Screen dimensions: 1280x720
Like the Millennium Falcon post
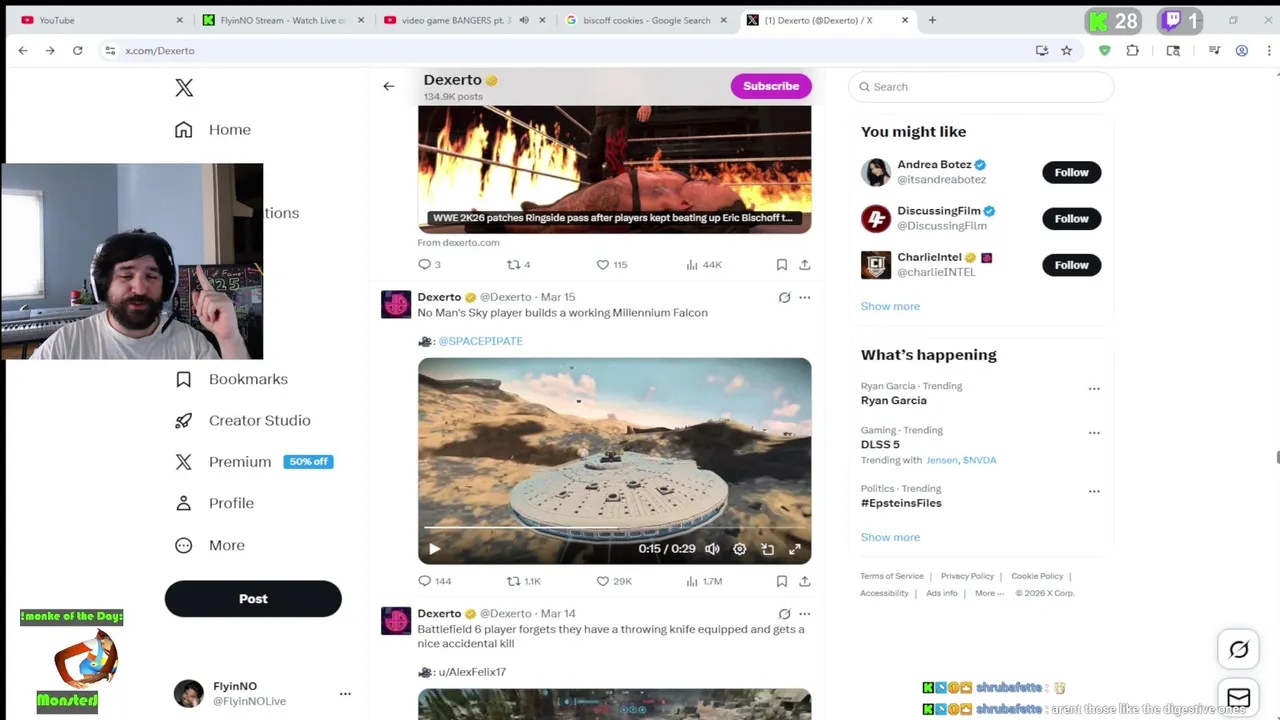(613, 581)
